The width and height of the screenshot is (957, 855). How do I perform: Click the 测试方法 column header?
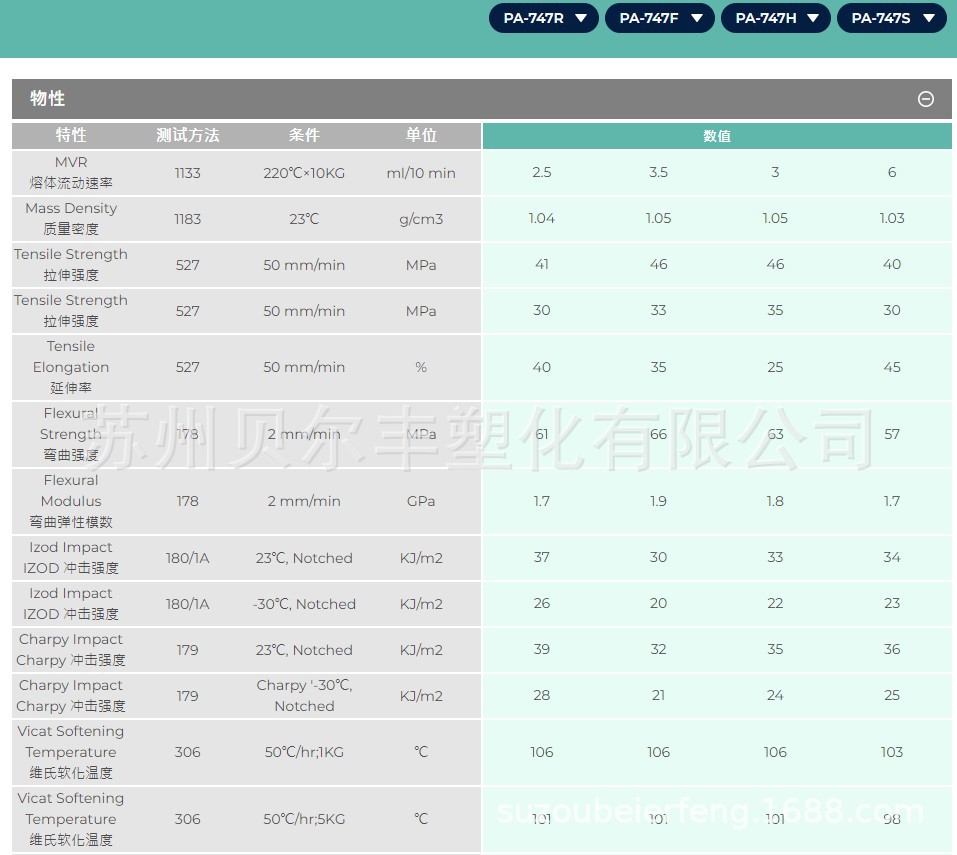coord(188,135)
